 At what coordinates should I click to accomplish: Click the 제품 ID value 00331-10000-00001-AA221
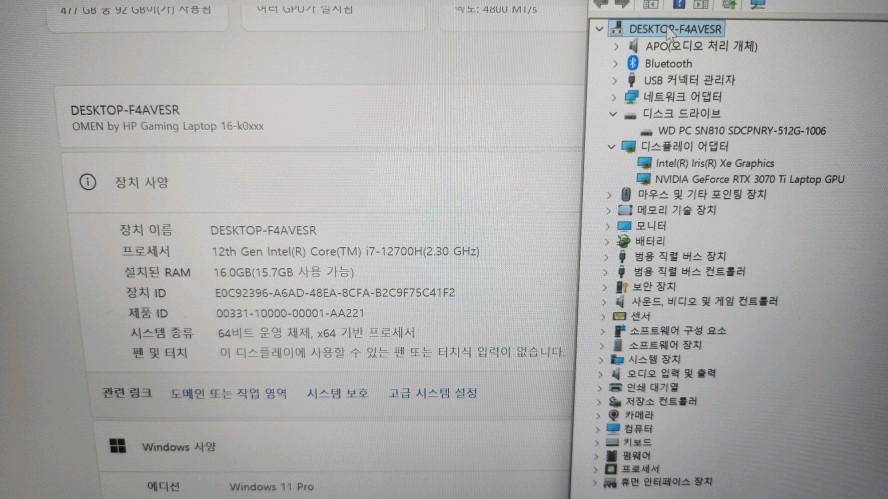[x=290, y=313]
